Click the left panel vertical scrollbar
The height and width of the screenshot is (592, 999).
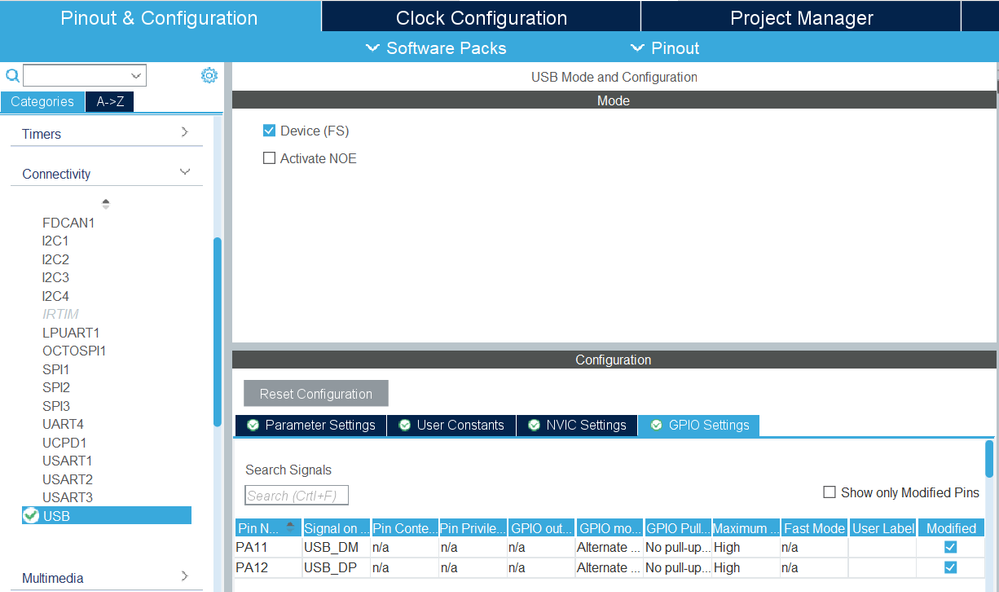[217, 331]
